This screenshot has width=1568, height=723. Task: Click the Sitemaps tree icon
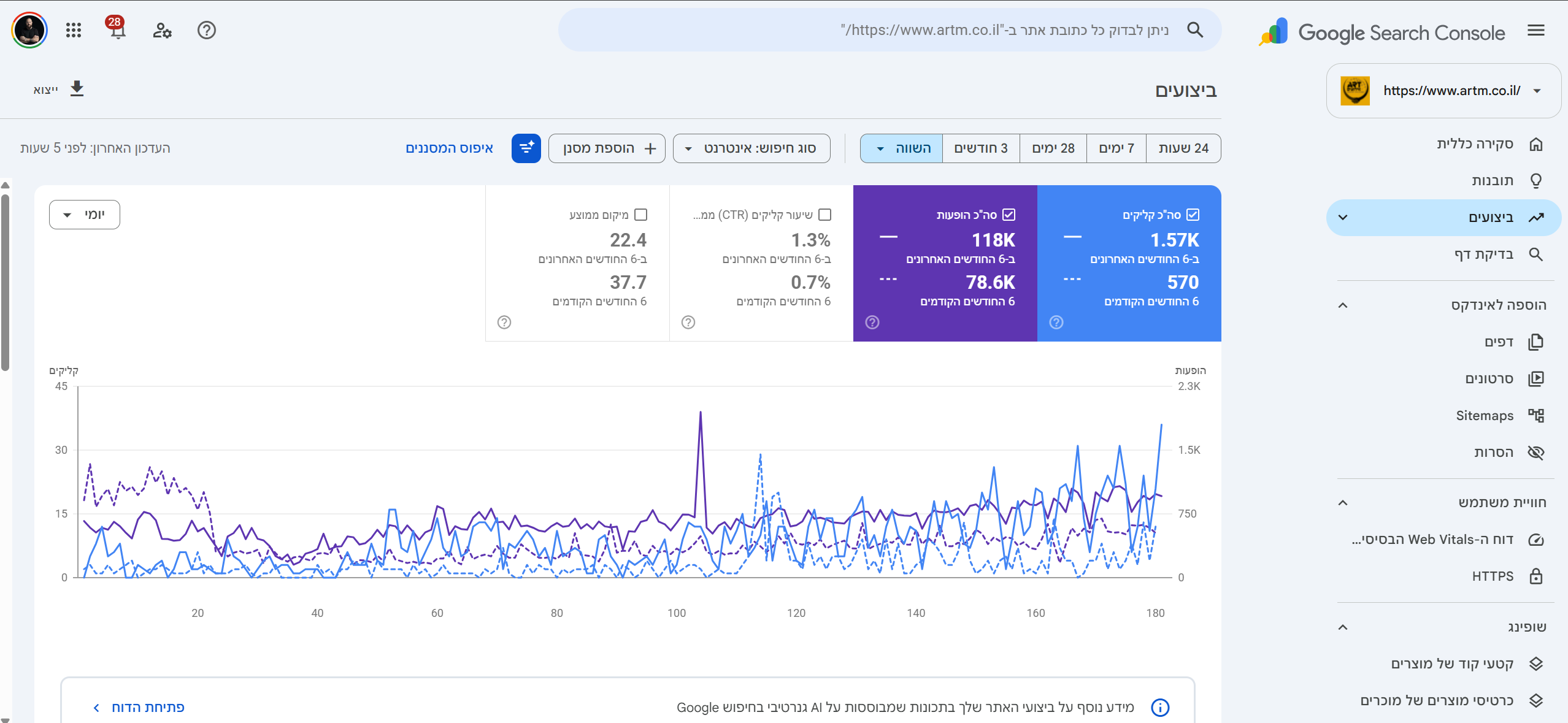coord(1536,416)
